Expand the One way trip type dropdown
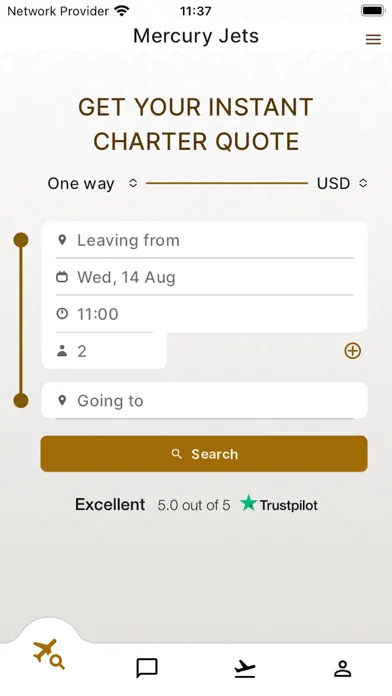This screenshot has height=696, width=392. tap(93, 183)
